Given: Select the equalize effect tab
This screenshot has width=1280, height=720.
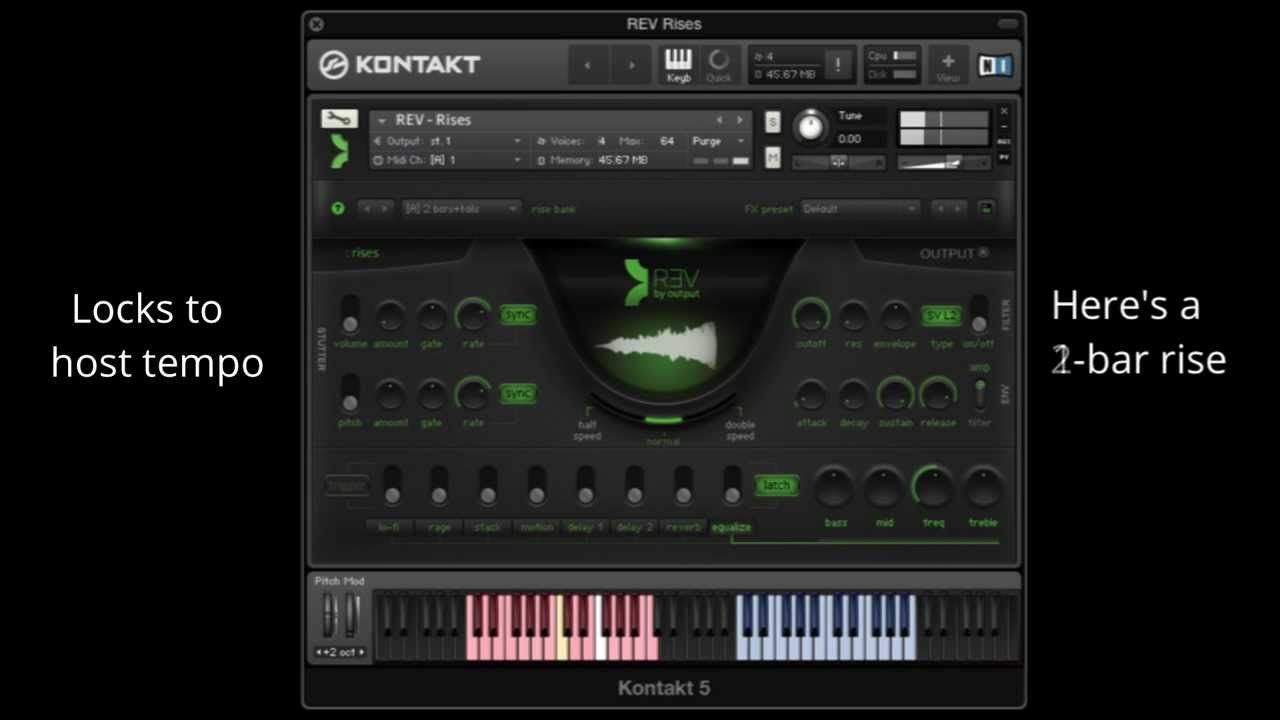Looking at the screenshot, I should pos(731,527).
